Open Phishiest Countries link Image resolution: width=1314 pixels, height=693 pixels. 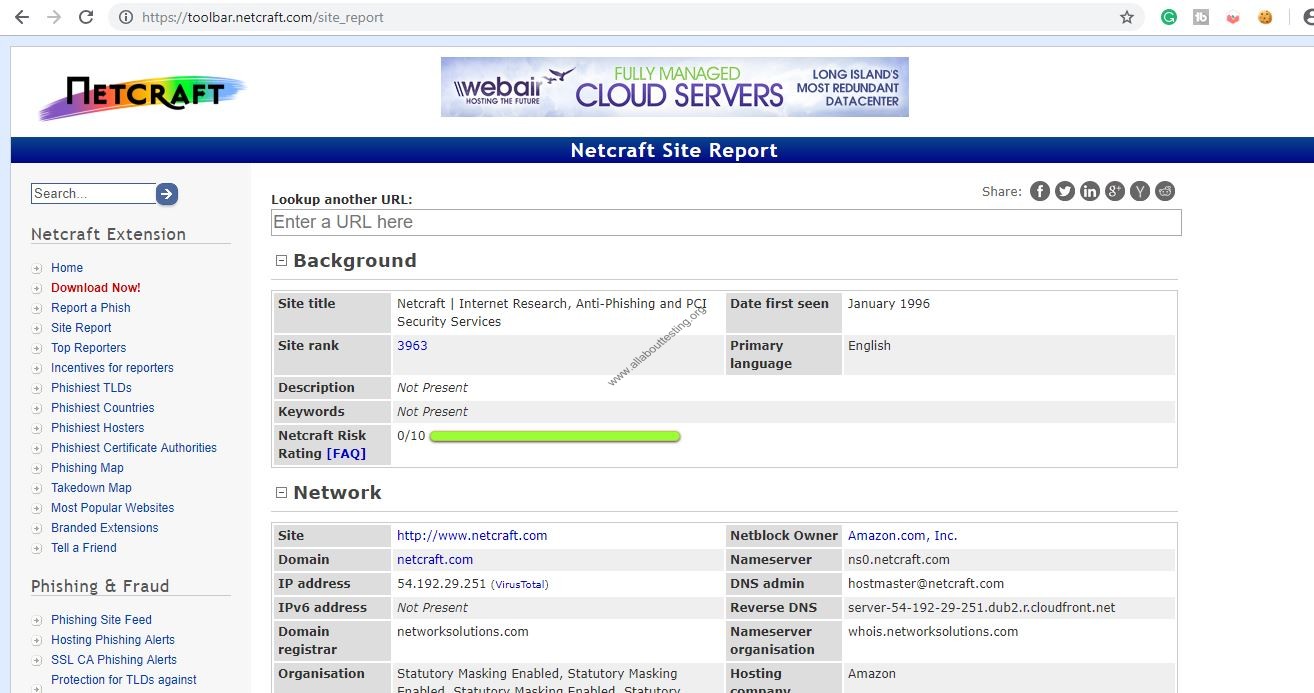point(103,408)
